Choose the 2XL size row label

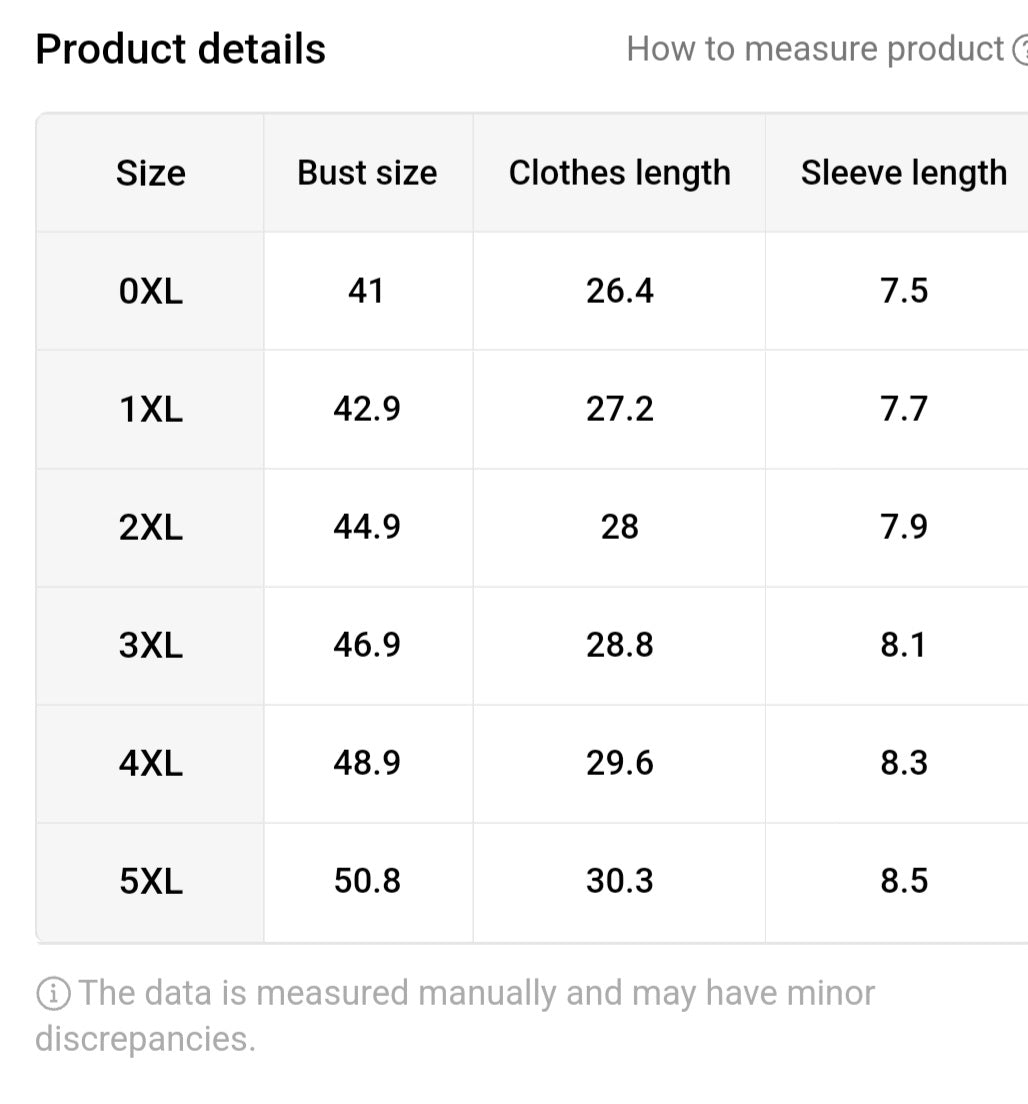pos(151,527)
